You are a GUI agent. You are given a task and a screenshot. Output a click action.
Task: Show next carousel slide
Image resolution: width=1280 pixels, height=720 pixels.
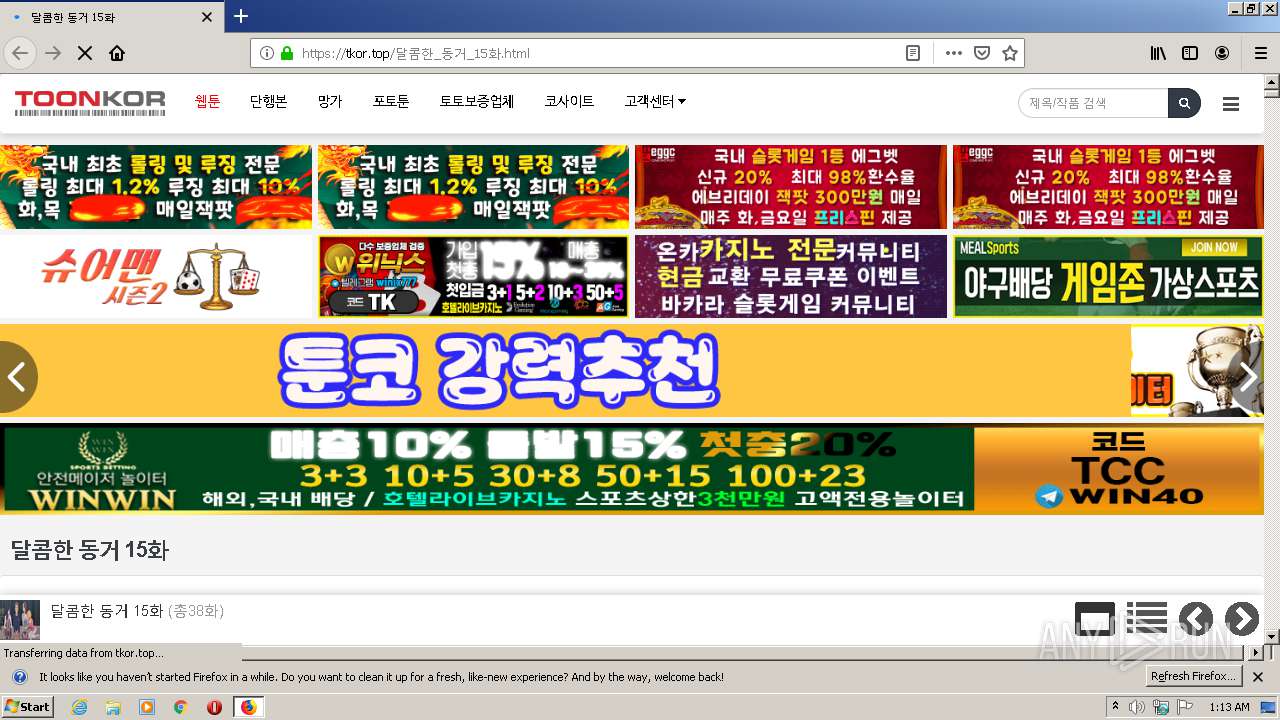pyautogui.click(x=1247, y=377)
